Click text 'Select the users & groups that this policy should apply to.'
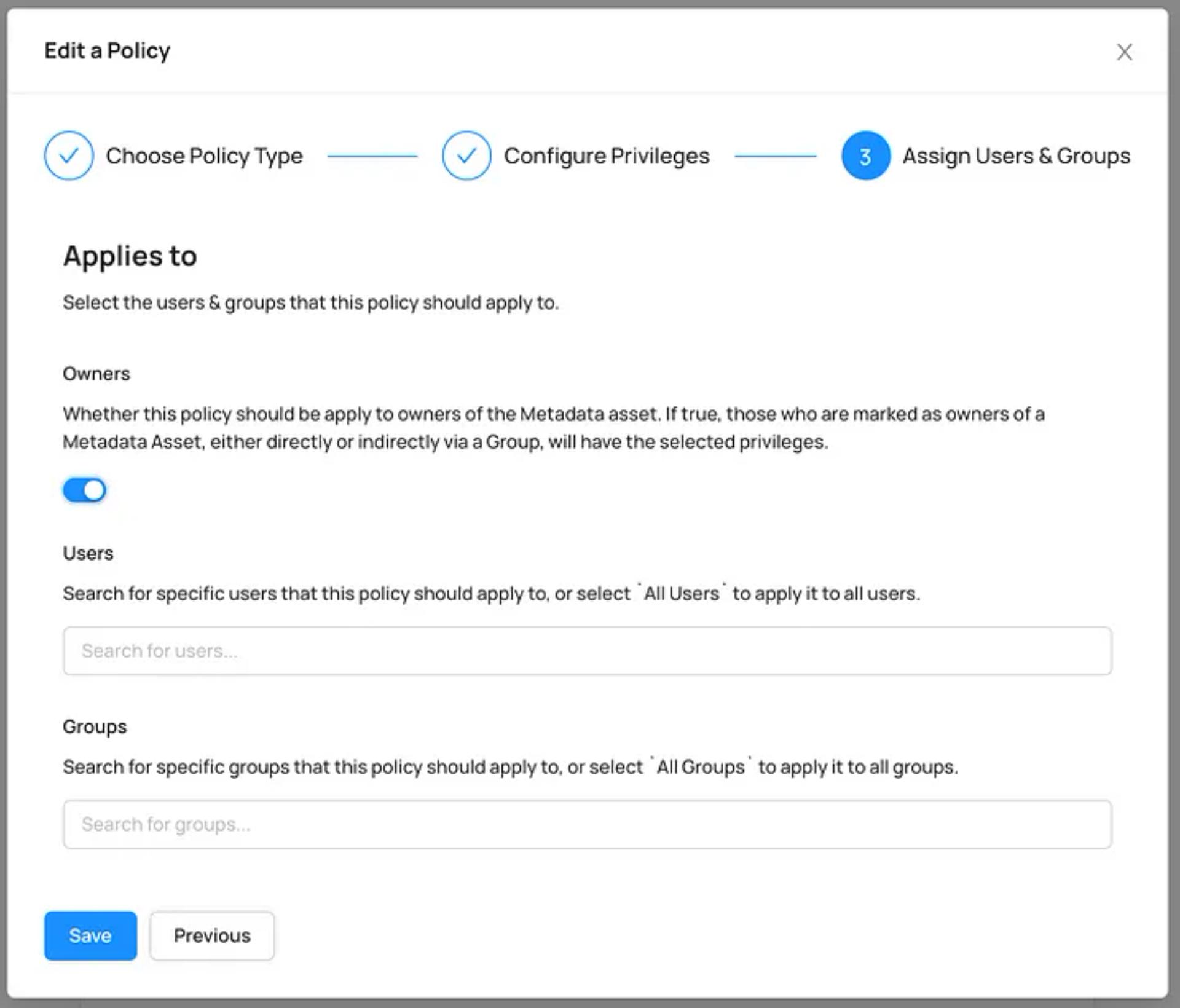Screen dimensions: 1180x1008 pos(311,302)
